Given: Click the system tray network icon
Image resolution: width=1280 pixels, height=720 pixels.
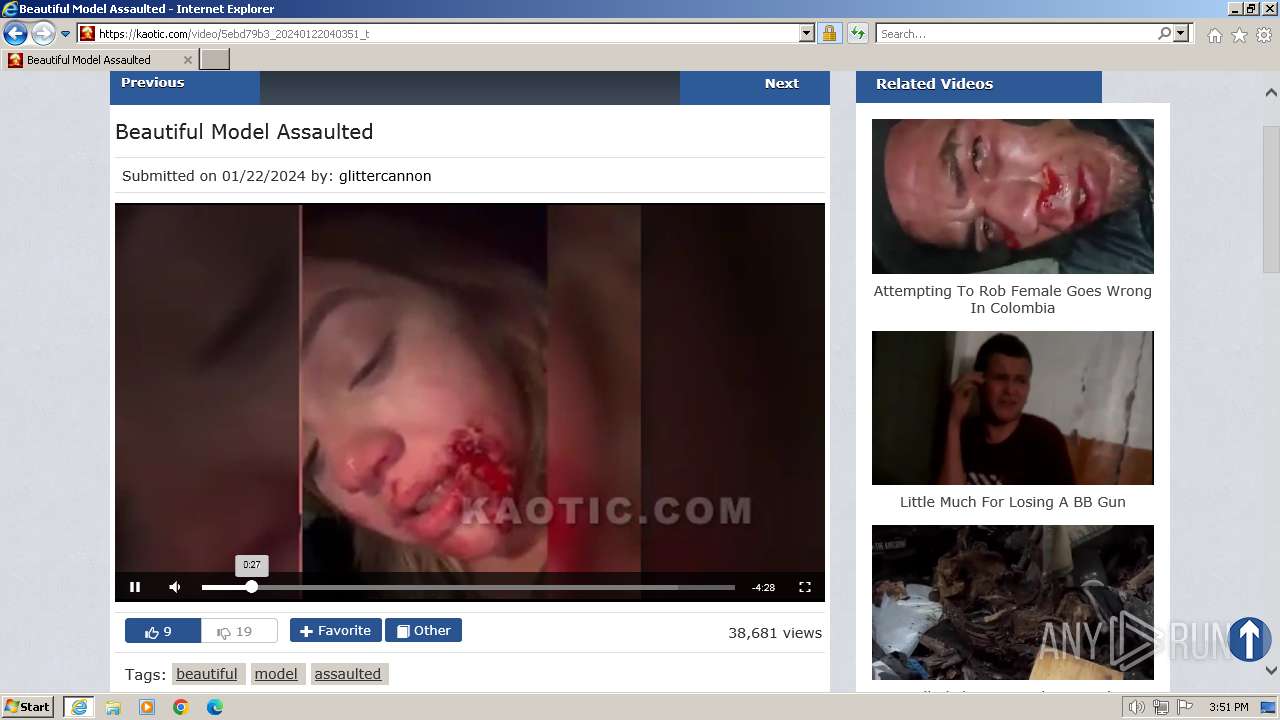Looking at the screenshot, I should click(1161, 707).
